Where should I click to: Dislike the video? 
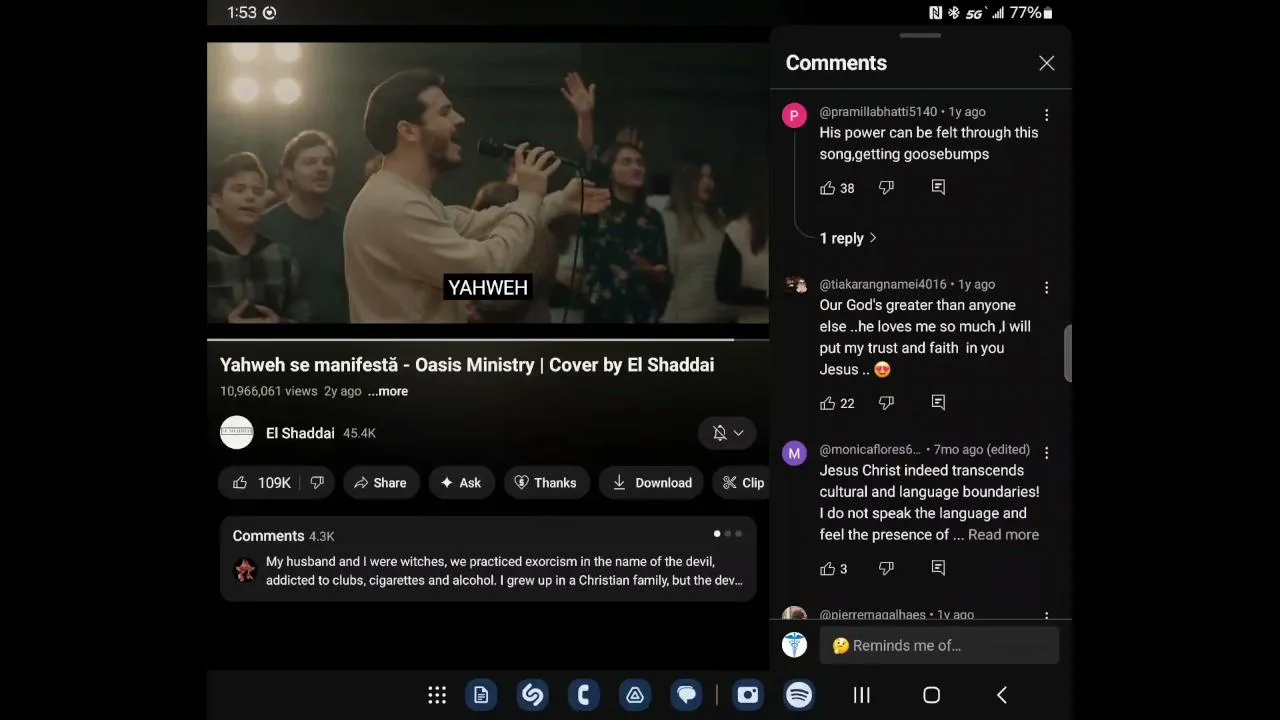(317, 483)
